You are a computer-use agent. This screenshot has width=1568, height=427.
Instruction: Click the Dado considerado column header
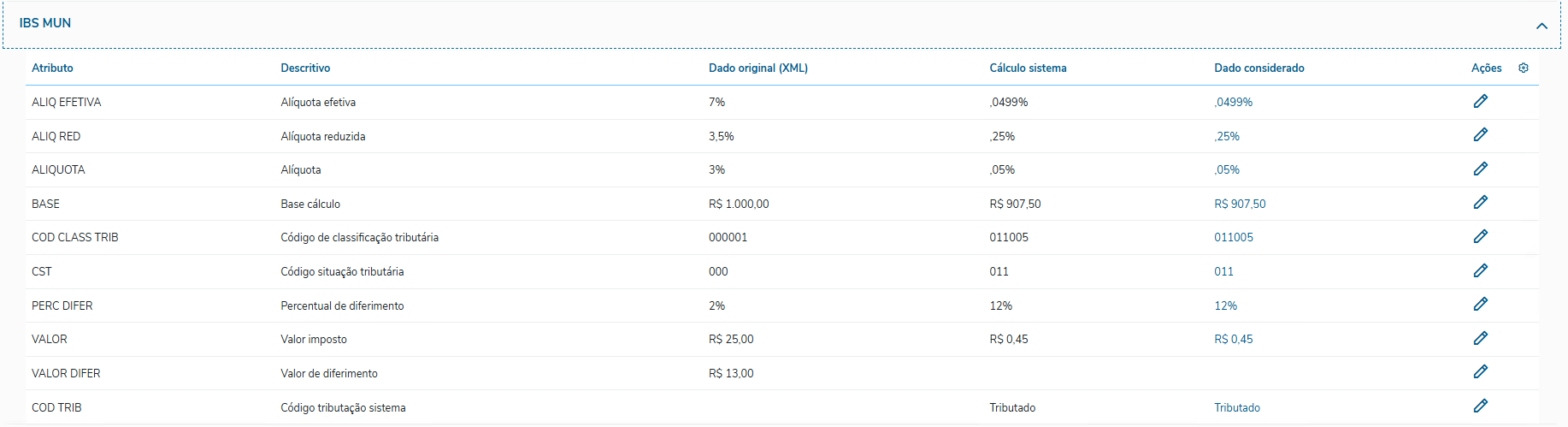click(1259, 68)
